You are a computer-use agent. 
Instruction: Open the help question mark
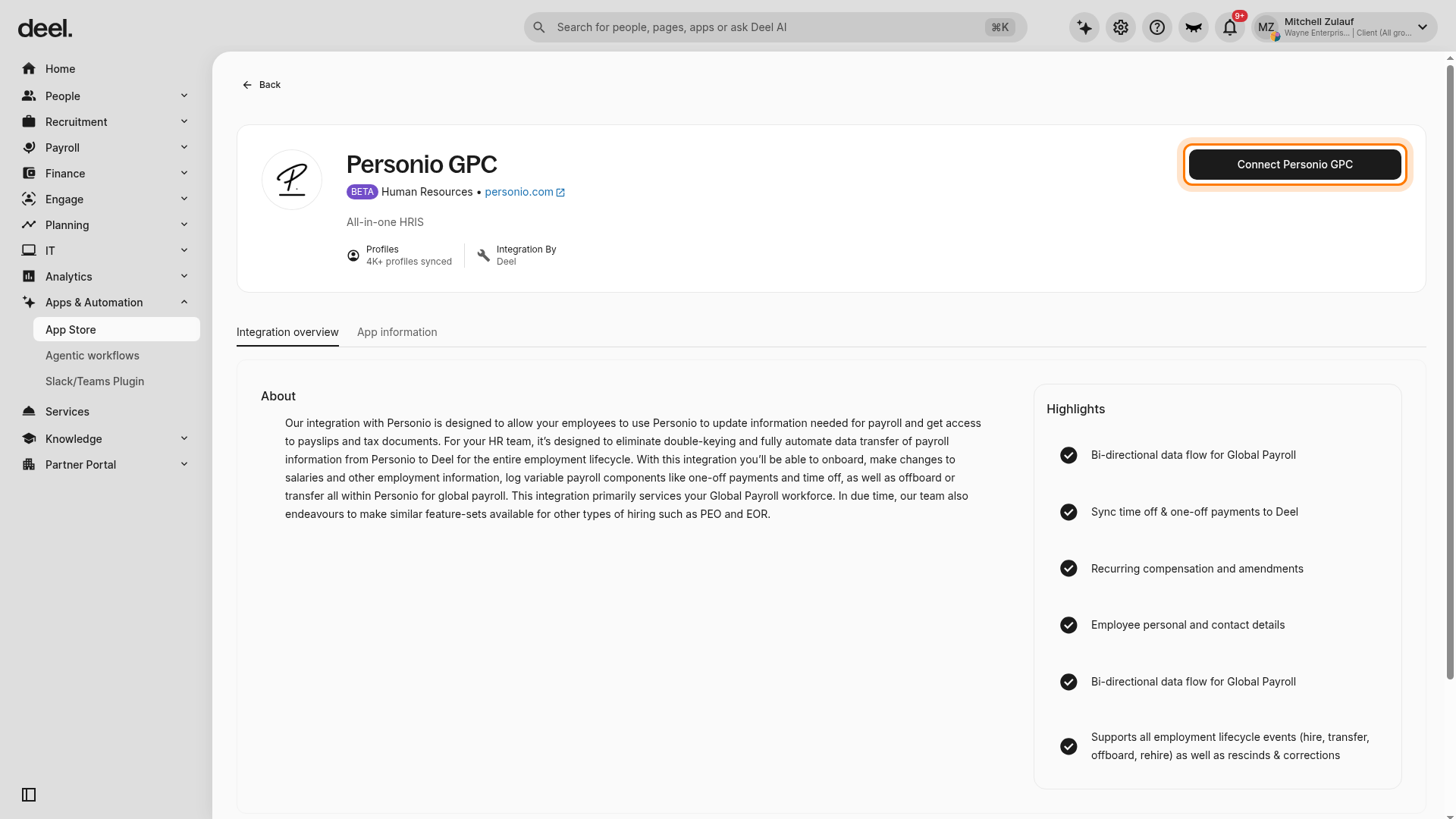click(1157, 28)
